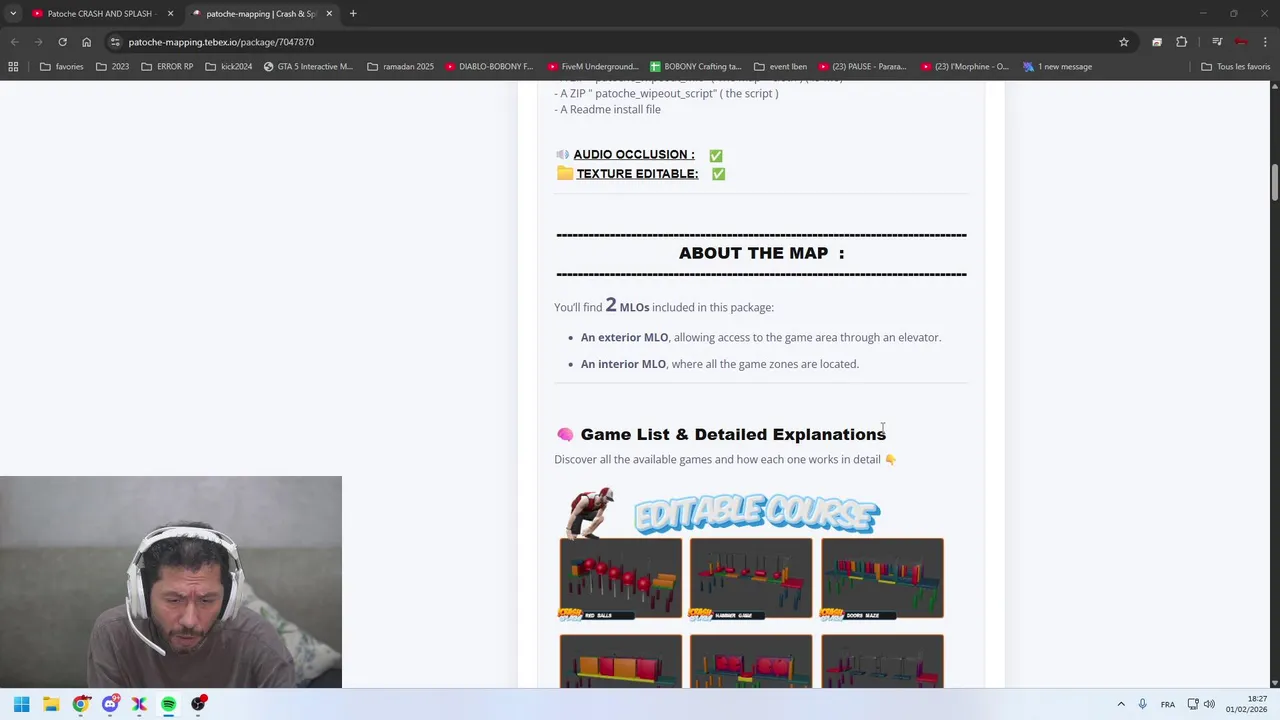
Task: Open the 1 new message bookmark
Action: tap(1057, 67)
